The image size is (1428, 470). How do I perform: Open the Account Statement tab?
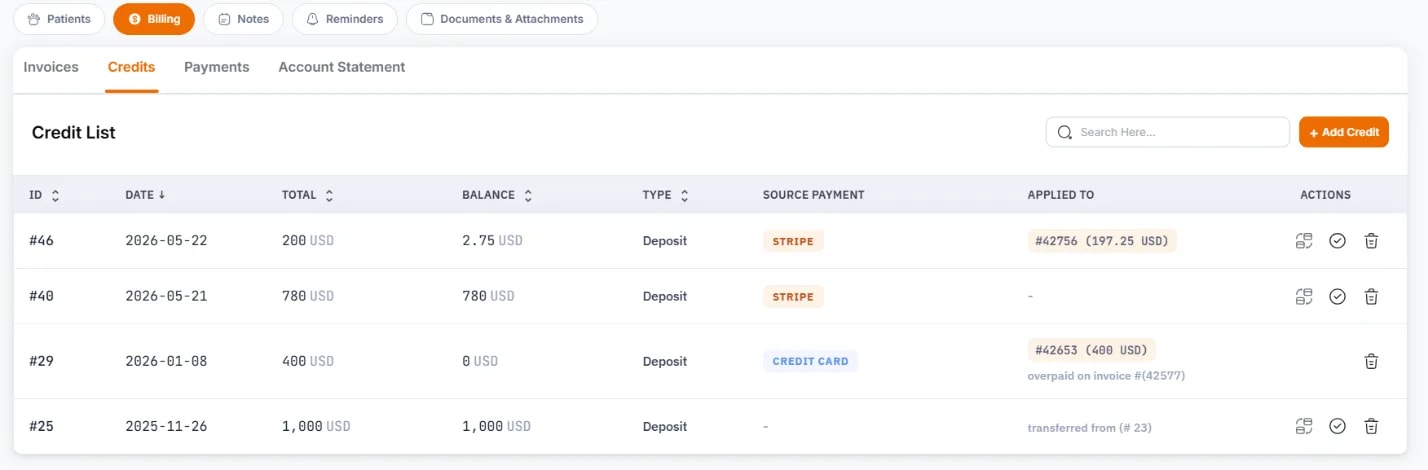tap(342, 67)
